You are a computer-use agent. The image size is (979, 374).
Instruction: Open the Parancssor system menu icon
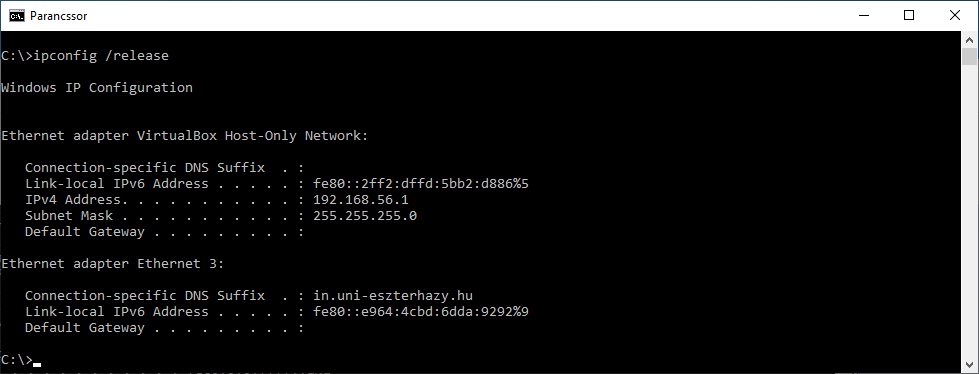17,16
